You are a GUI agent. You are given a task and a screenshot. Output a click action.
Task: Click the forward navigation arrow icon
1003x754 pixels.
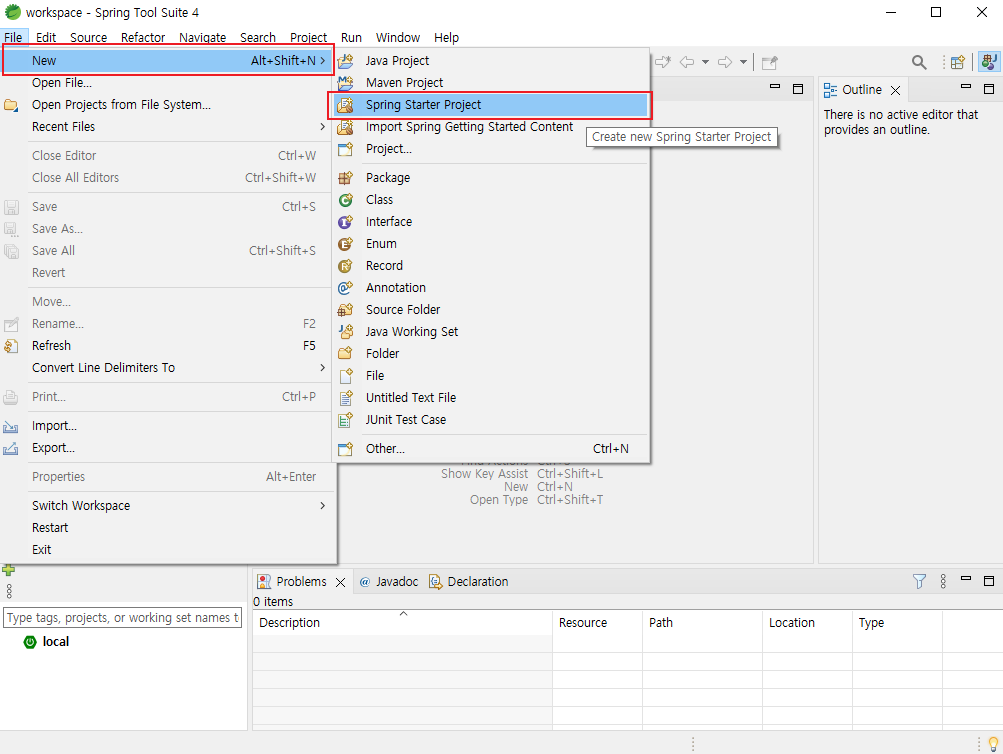pyautogui.click(x=725, y=62)
